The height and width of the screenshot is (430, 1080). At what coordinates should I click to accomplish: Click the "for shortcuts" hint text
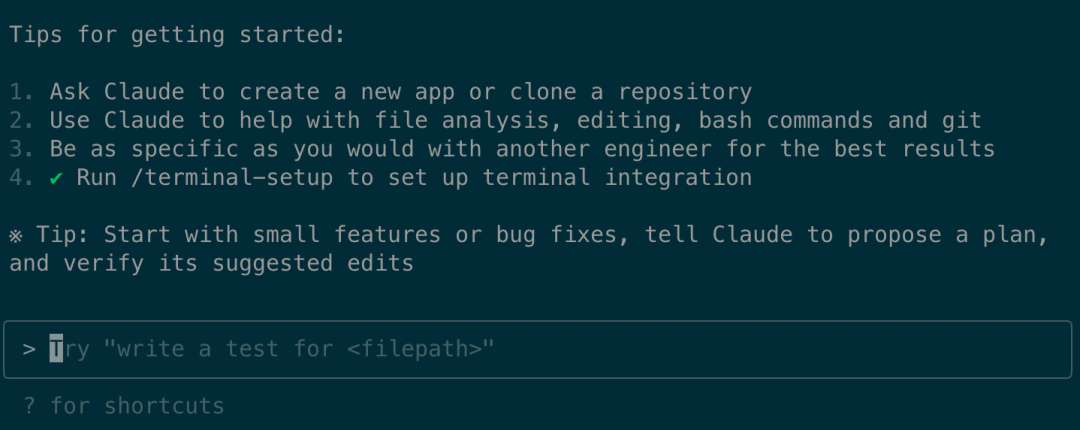click(x=137, y=405)
